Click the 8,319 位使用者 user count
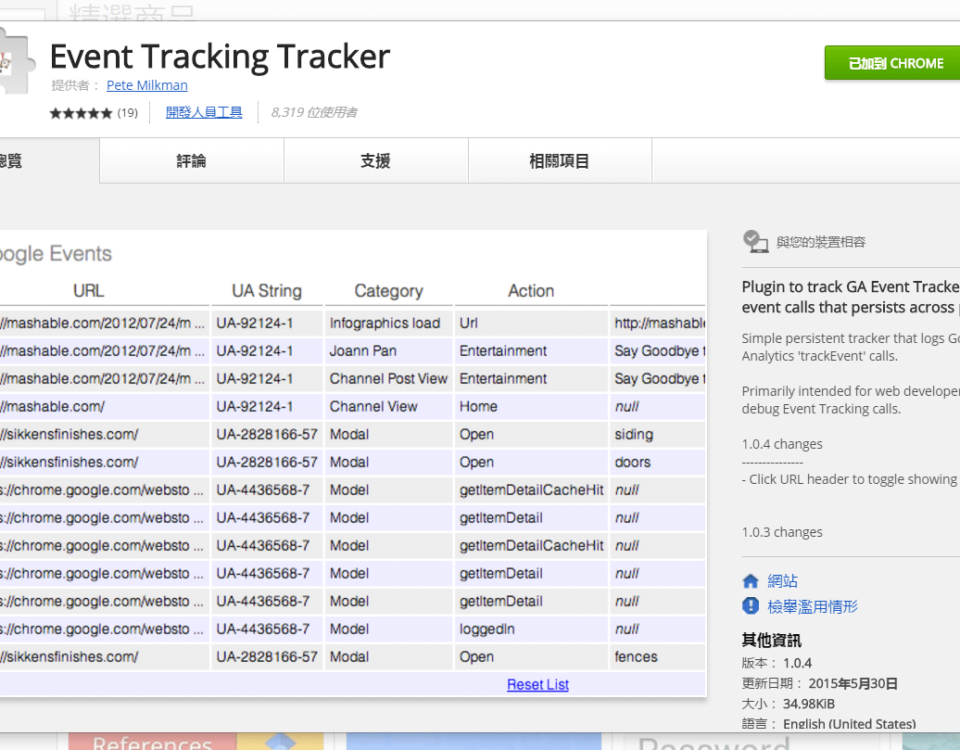The height and width of the screenshot is (750, 960). point(314,113)
